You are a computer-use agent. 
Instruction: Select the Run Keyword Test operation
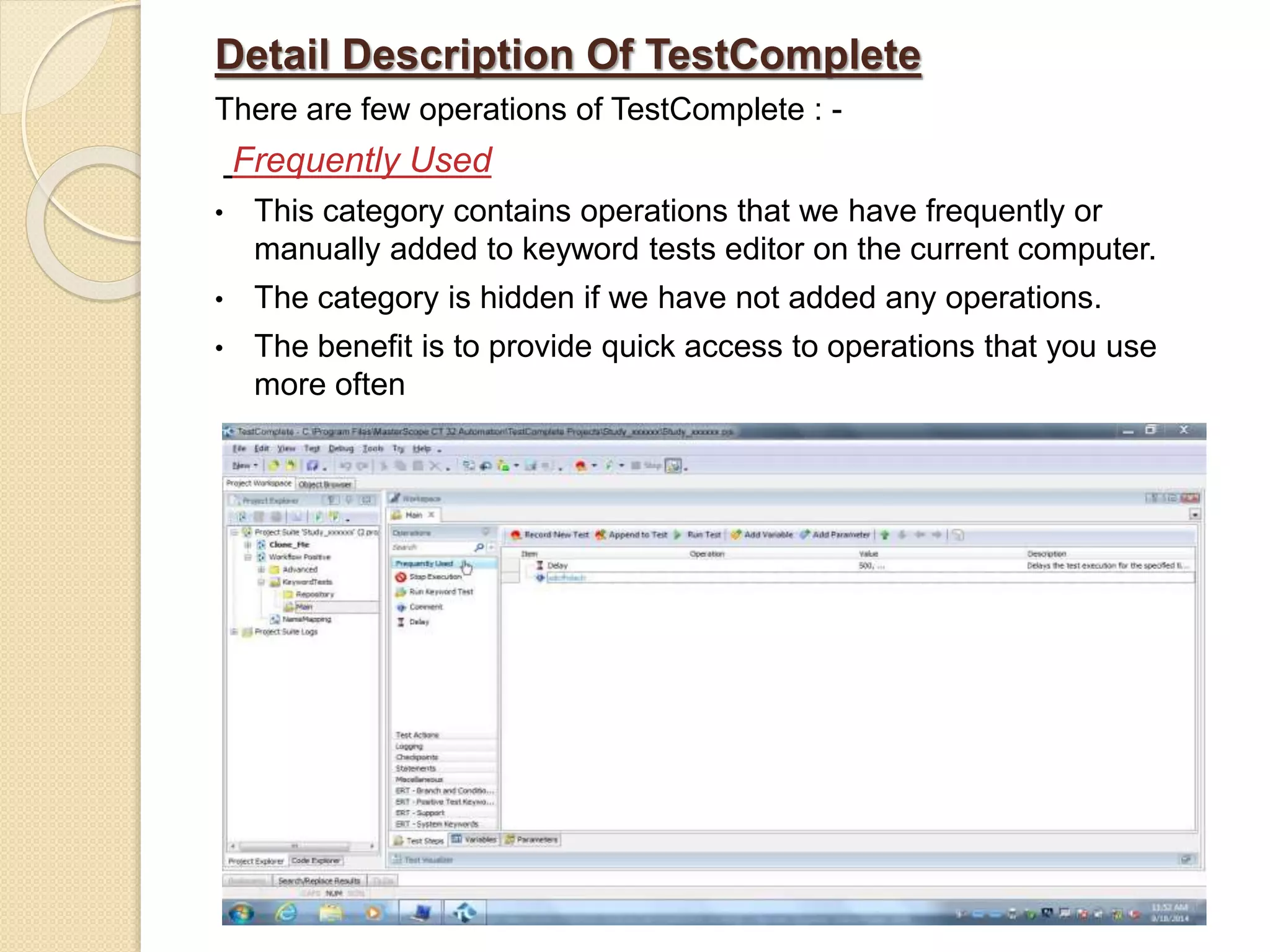click(x=440, y=592)
